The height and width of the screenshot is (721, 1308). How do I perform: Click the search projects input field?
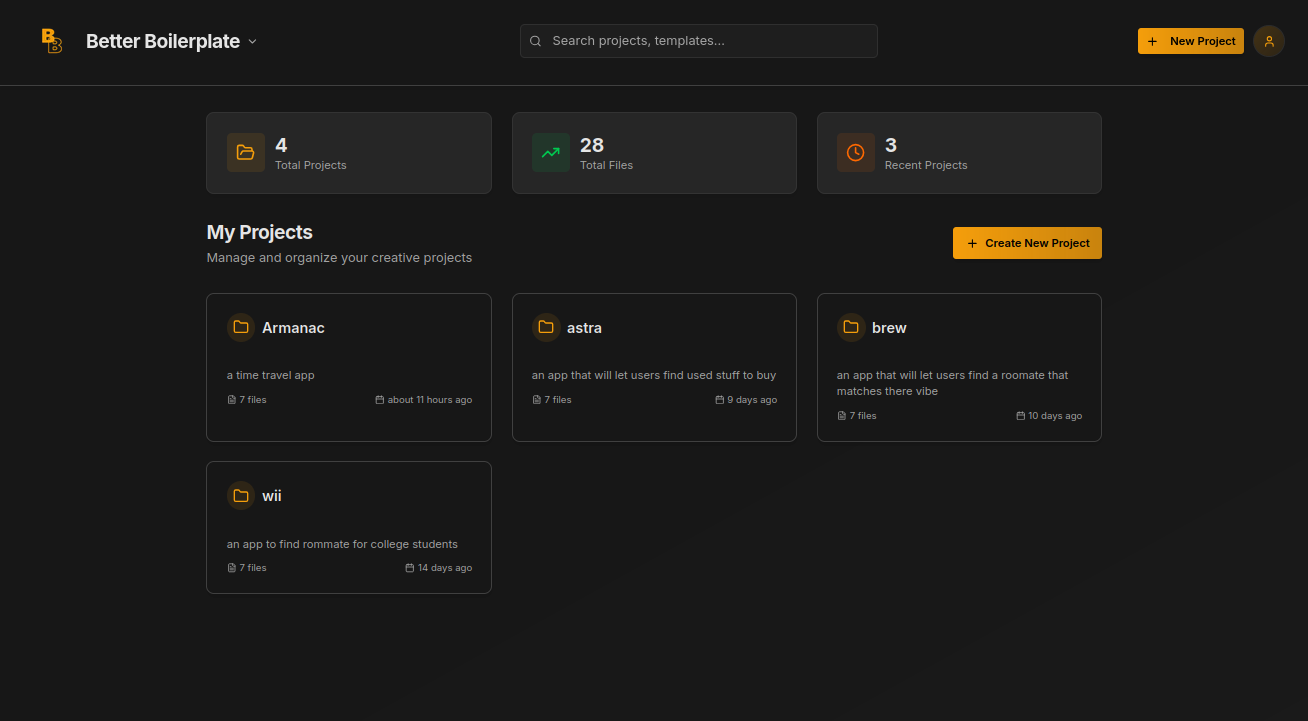click(x=698, y=41)
